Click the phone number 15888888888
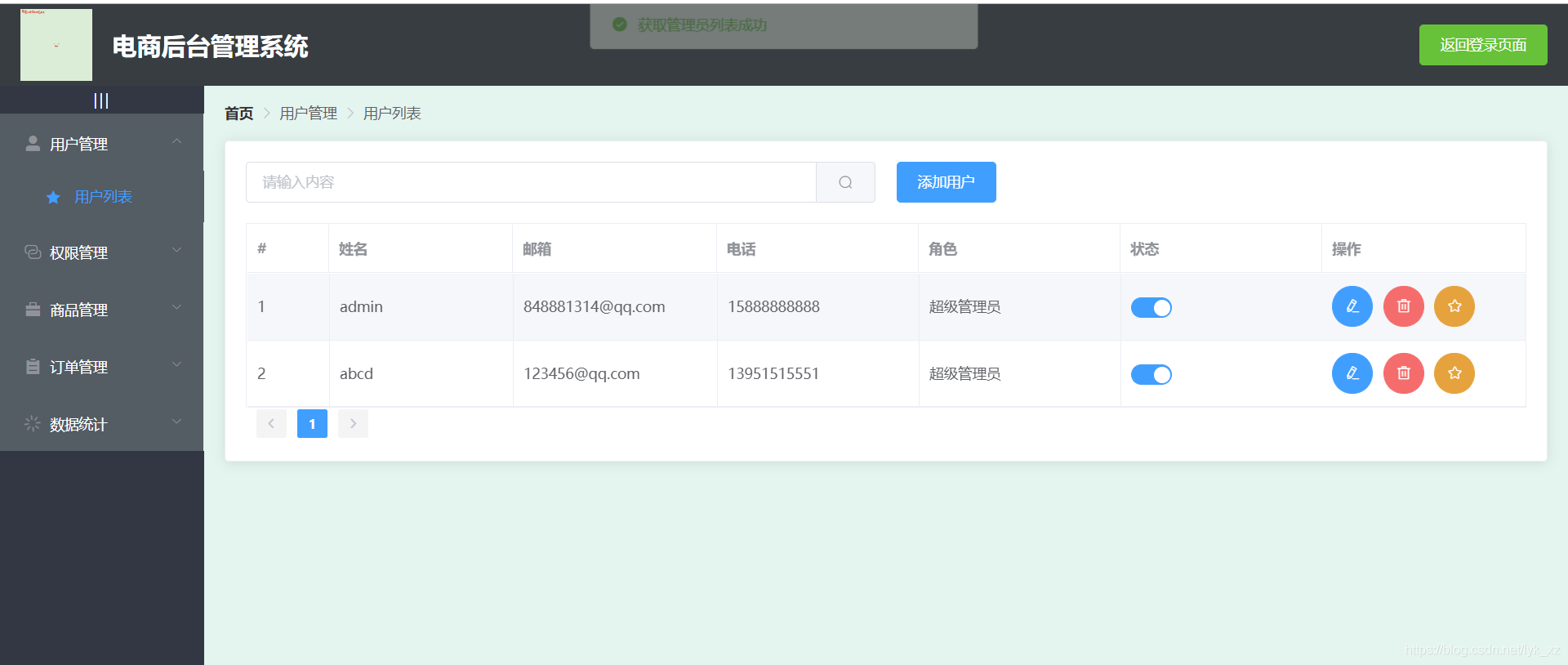This screenshot has width=1568, height=665. coord(773,306)
